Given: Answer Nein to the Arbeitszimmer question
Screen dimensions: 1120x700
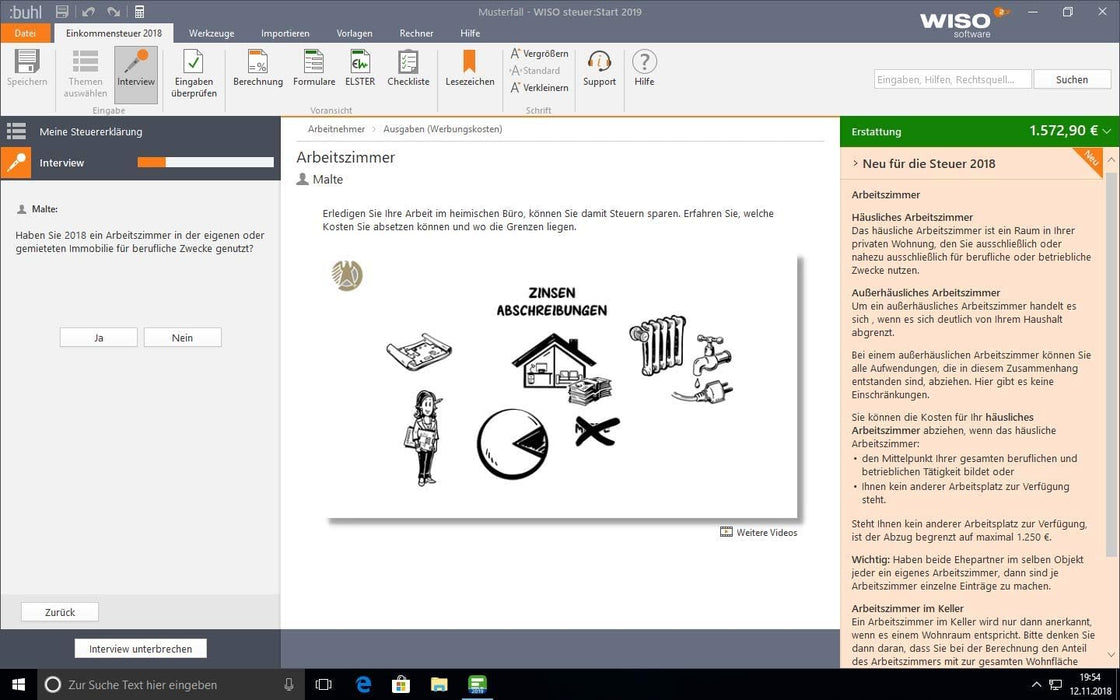Looking at the screenshot, I should pos(182,338).
